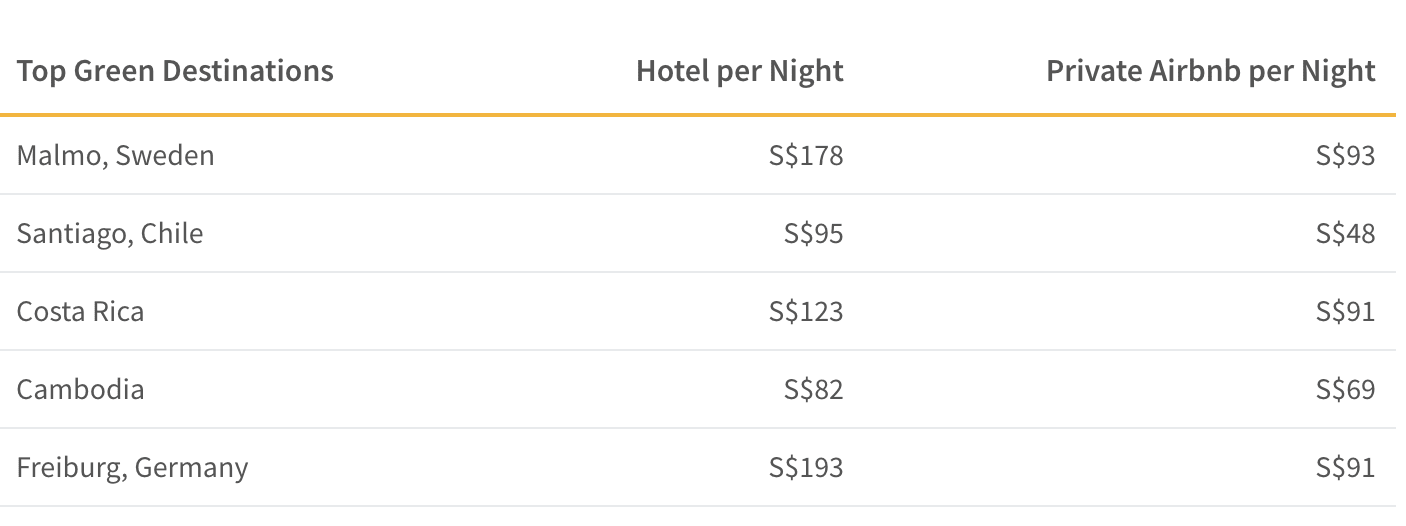The height and width of the screenshot is (526, 1406).
Task: Click the Hotel per Night column header
Action: pyautogui.click(x=740, y=71)
